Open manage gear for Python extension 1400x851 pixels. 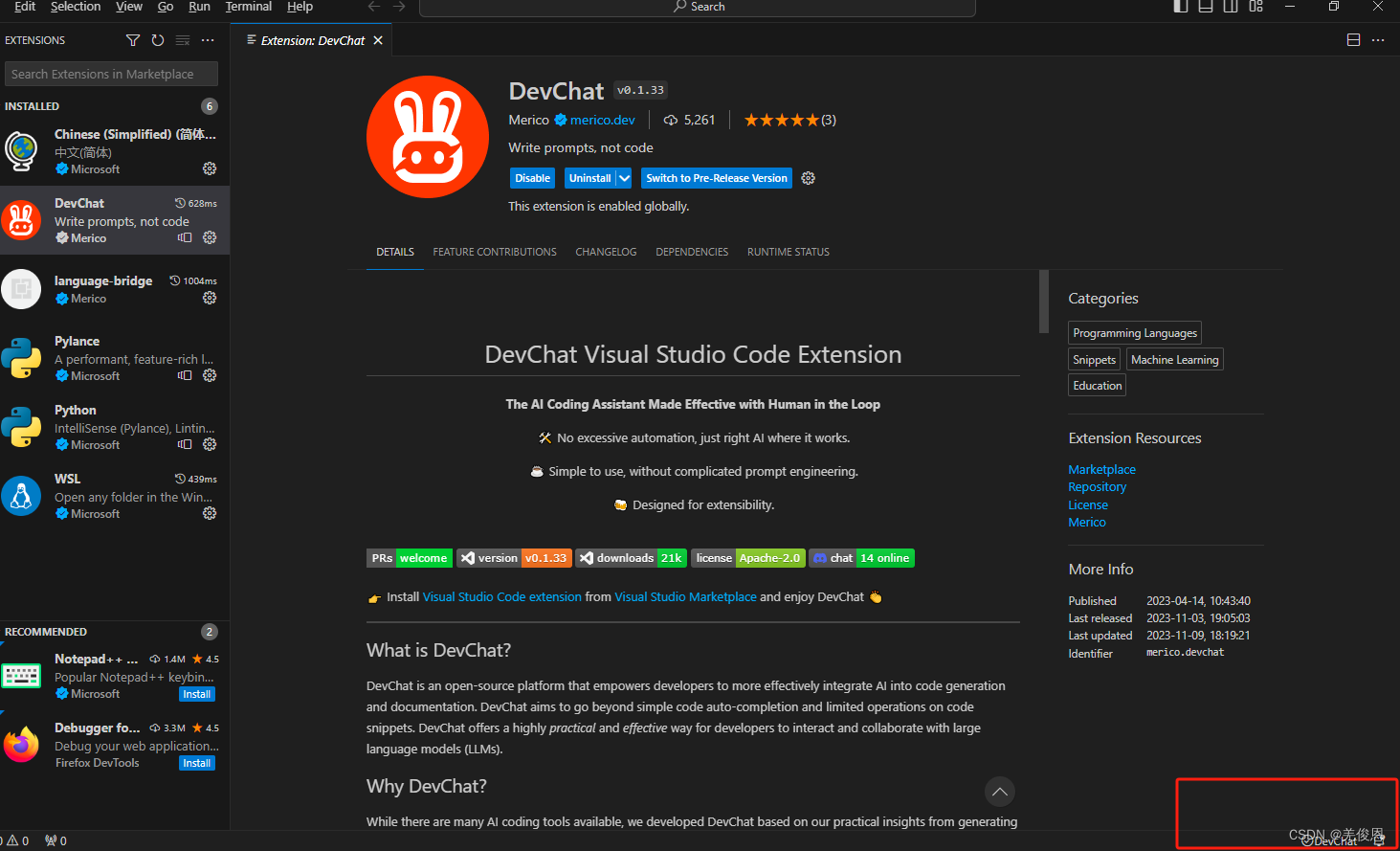[210, 444]
